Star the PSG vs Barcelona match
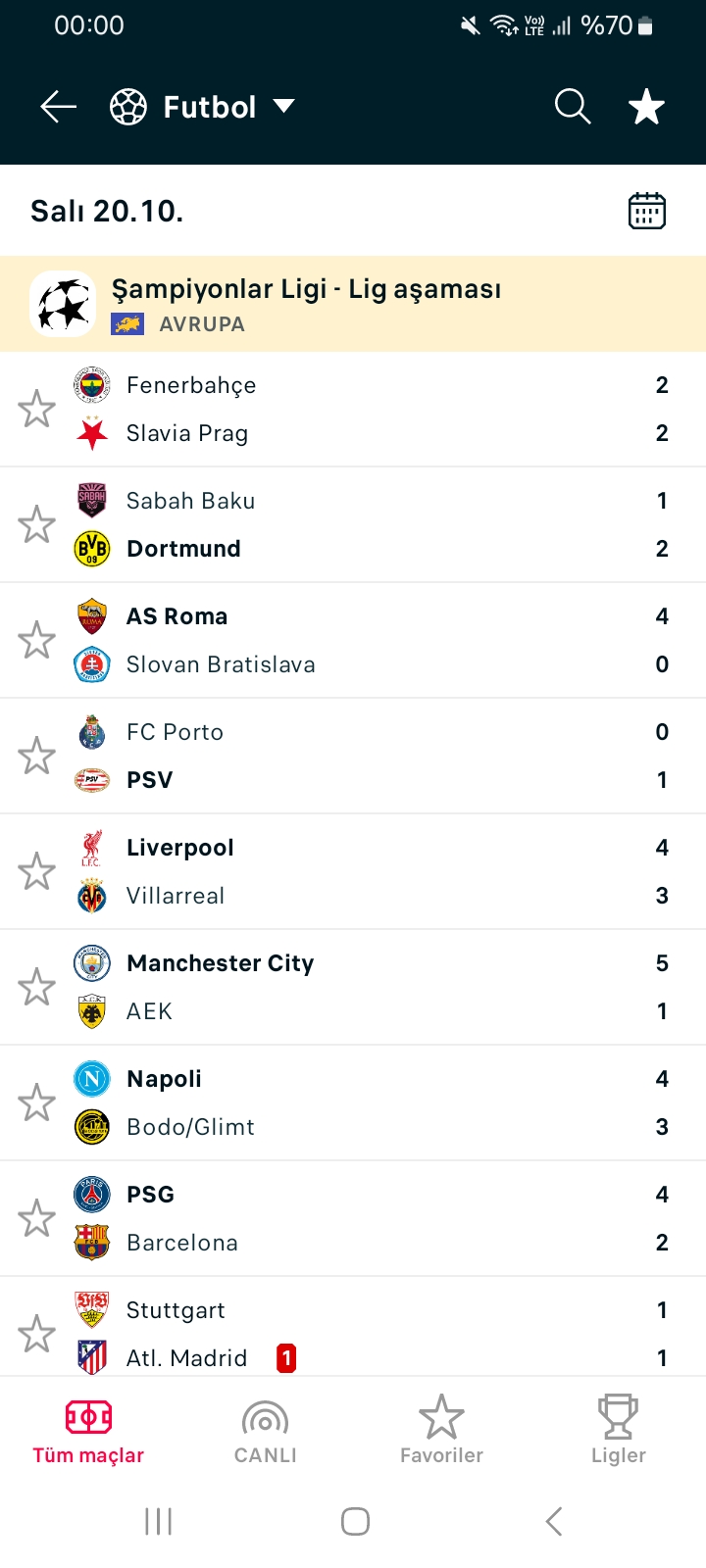The width and height of the screenshot is (706, 1568). point(37,1218)
